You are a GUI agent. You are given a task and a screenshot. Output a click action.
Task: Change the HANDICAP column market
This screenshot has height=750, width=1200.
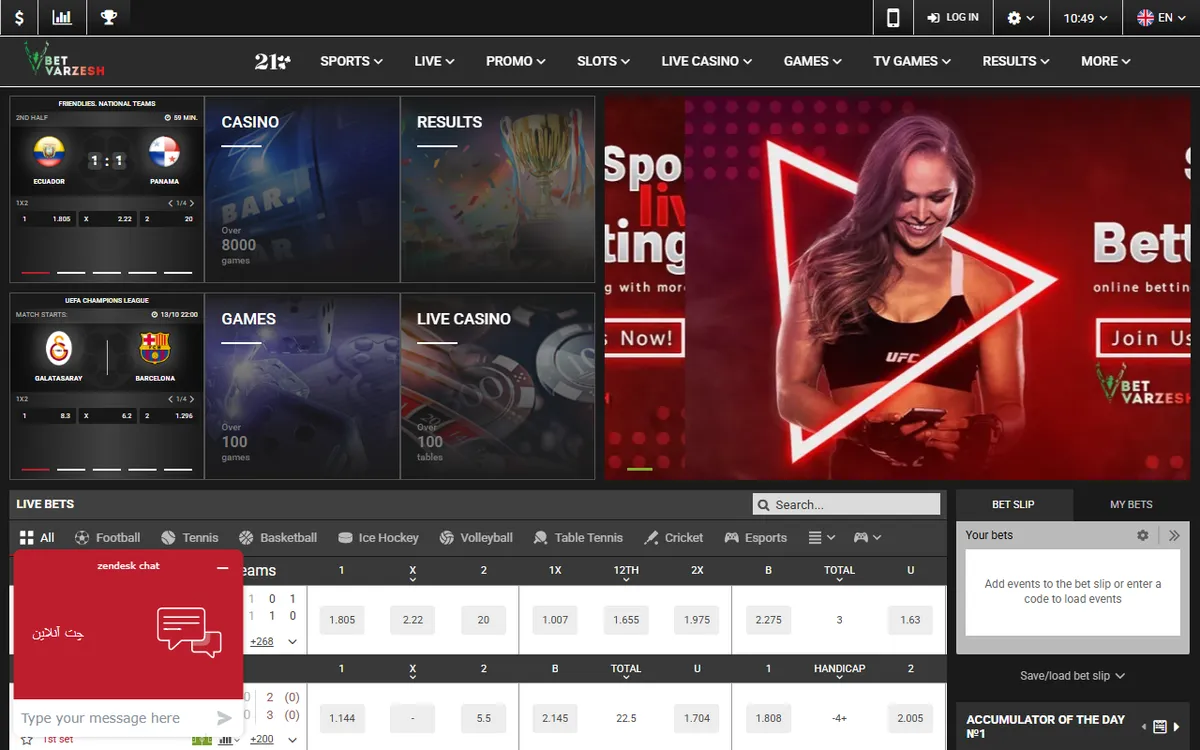(x=839, y=671)
